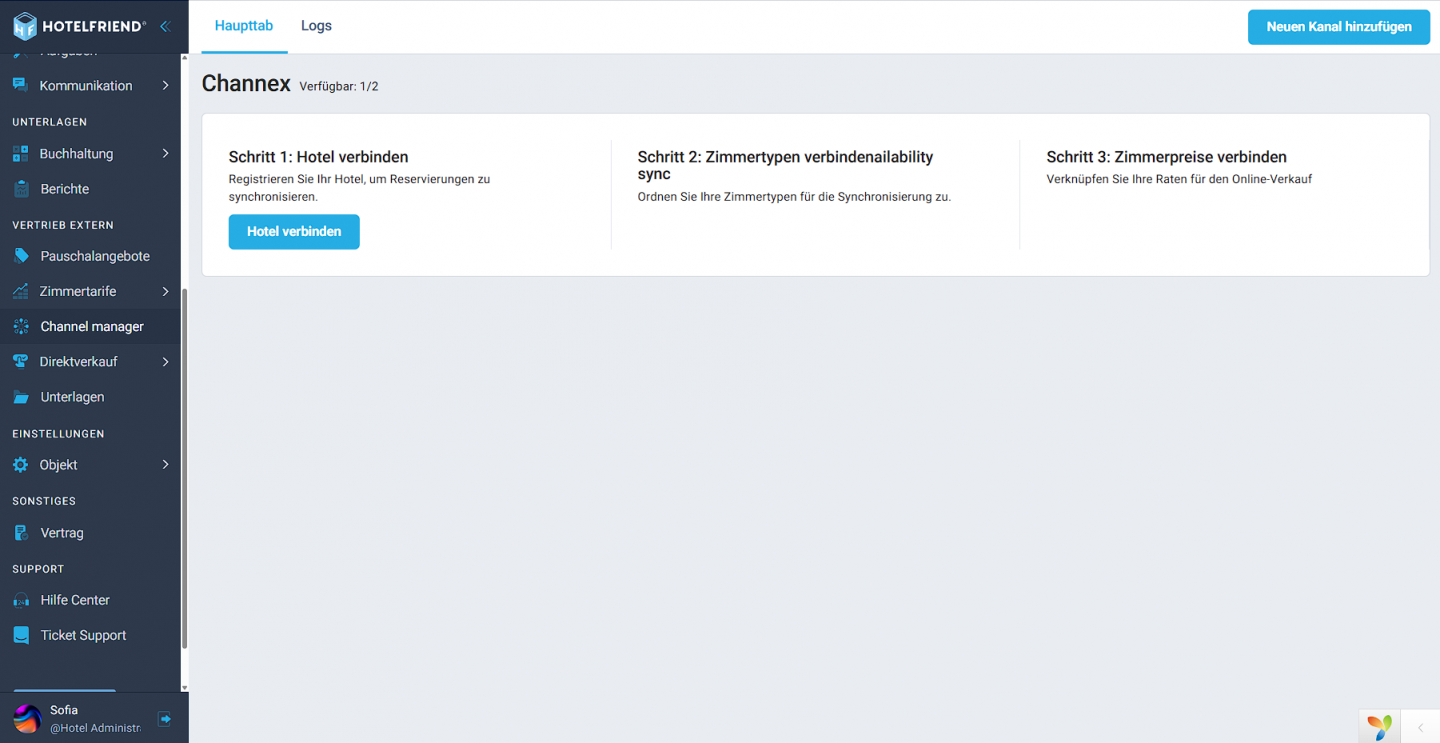Click the Ticket Support icon

pos(20,635)
